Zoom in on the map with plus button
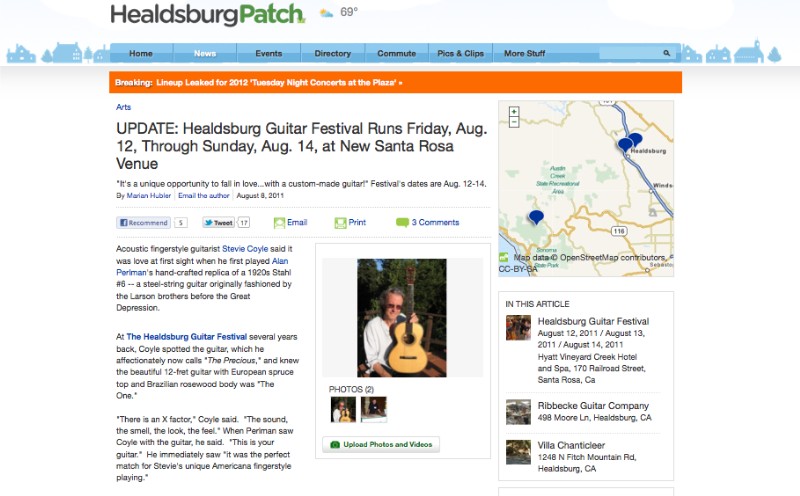The image size is (800, 496). coord(514,112)
